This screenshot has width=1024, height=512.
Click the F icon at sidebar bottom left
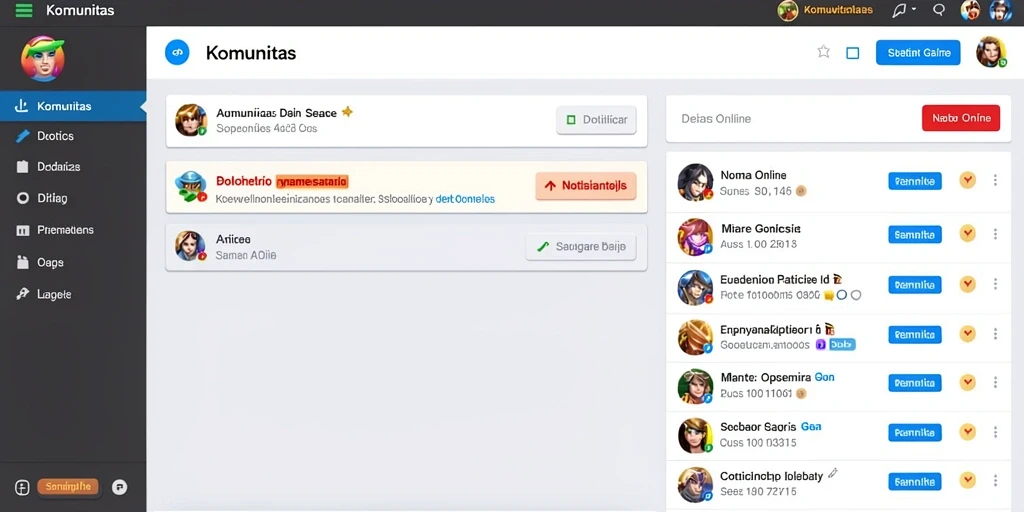click(x=22, y=487)
